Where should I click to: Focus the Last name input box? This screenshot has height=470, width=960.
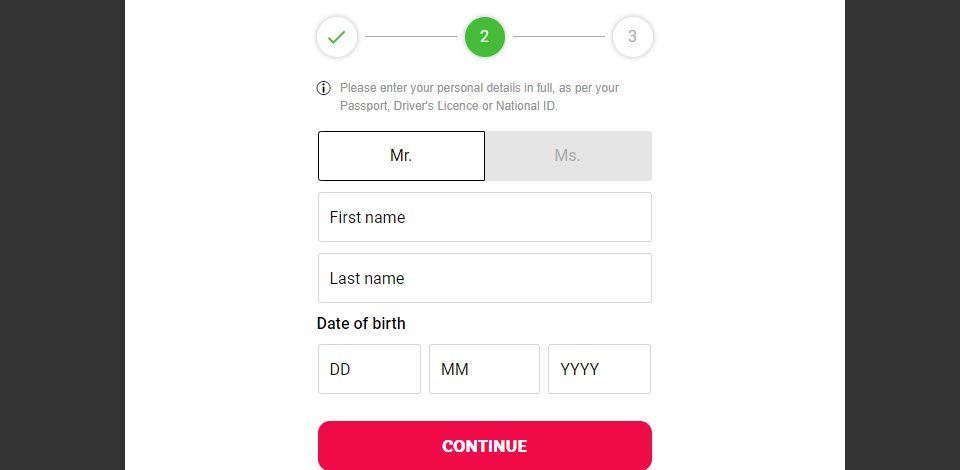pyautogui.click(x=484, y=278)
